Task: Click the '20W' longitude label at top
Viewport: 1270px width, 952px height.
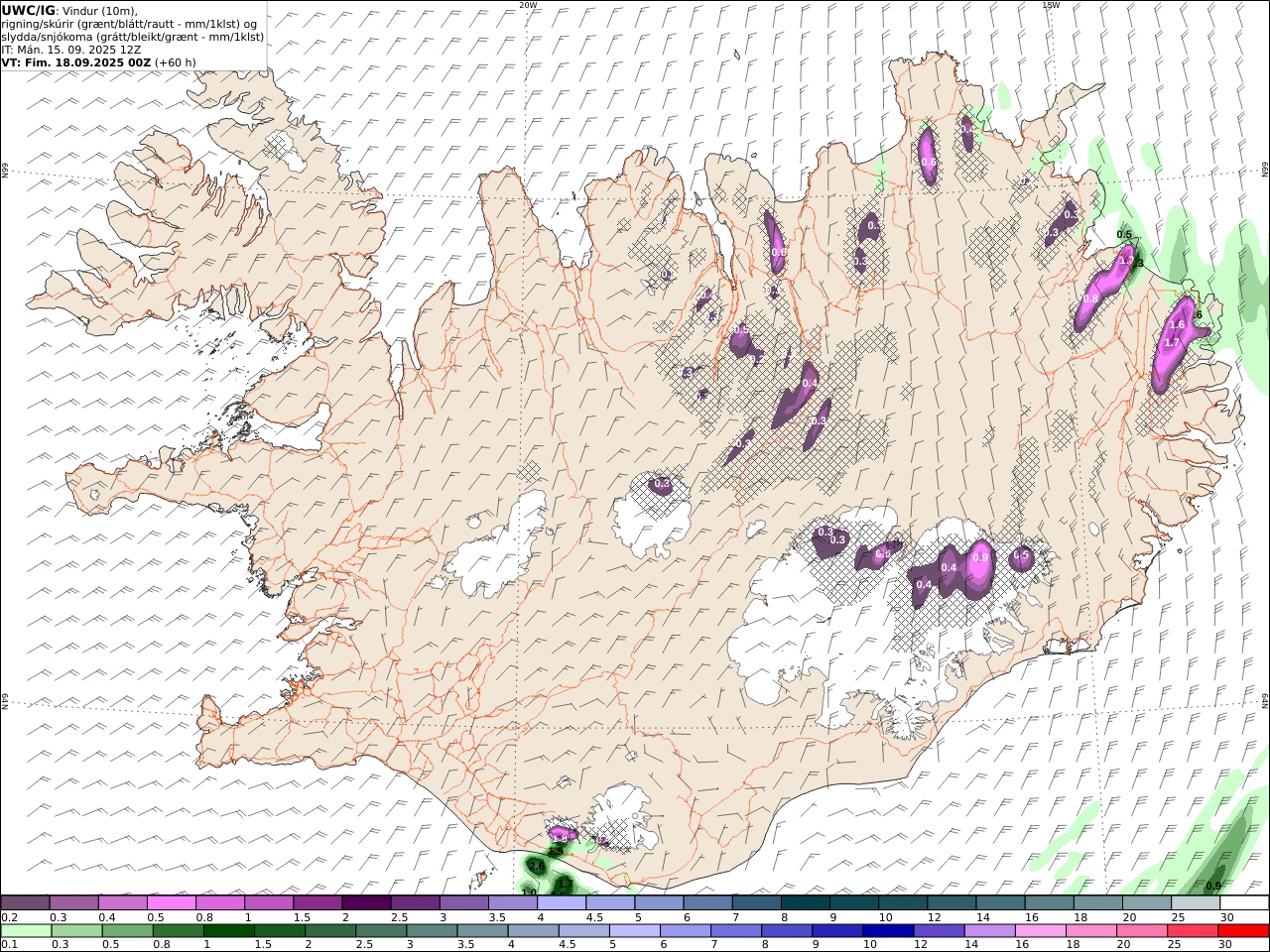Action: [528, 5]
